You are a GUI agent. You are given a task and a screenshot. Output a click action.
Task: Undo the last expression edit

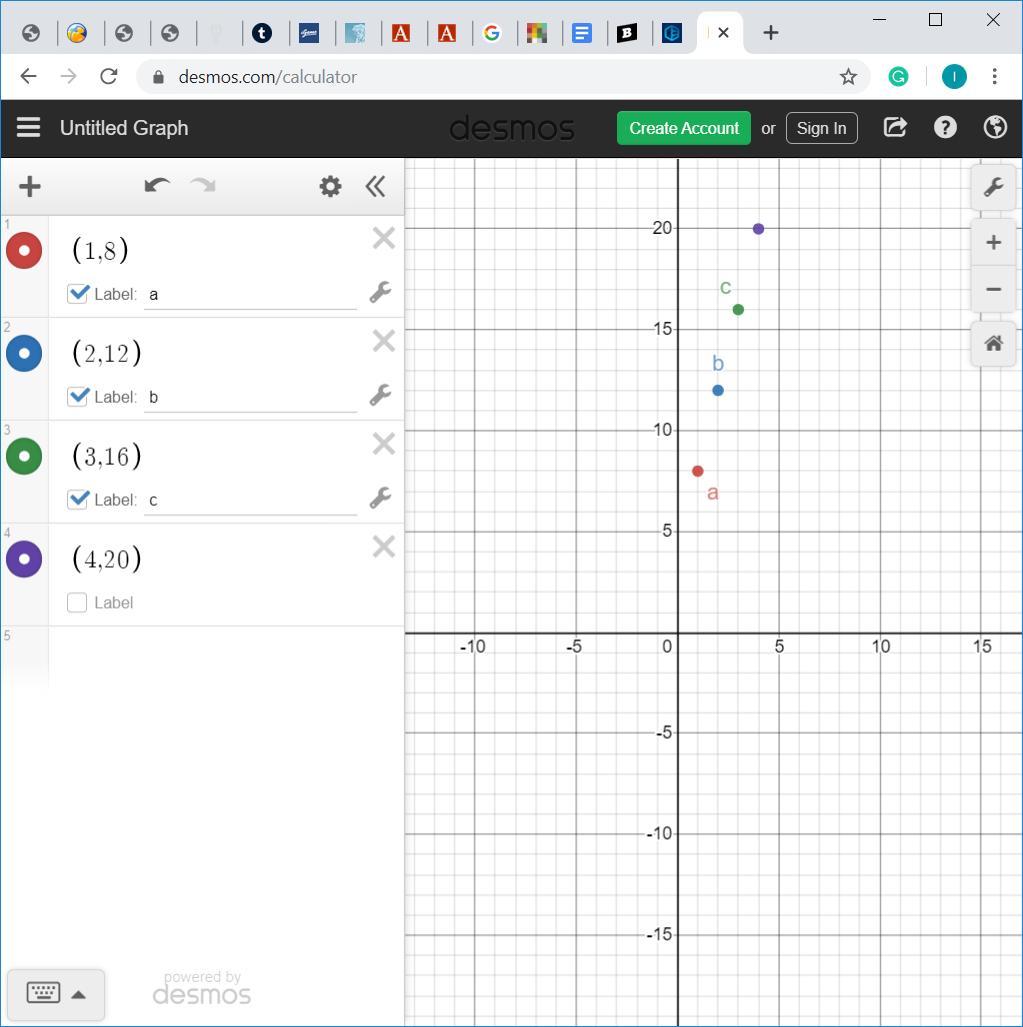[157, 187]
